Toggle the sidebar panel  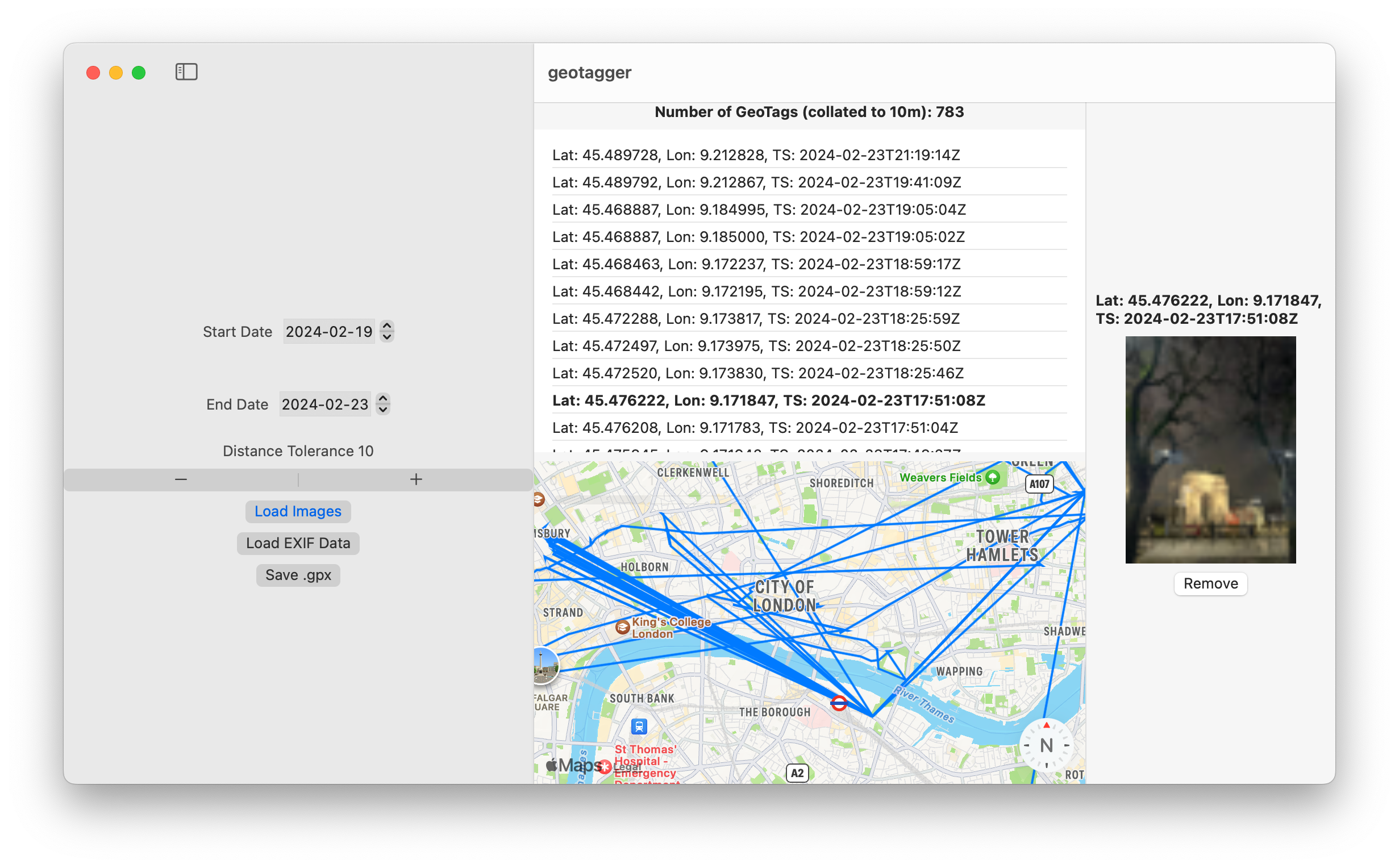(185, 72)
